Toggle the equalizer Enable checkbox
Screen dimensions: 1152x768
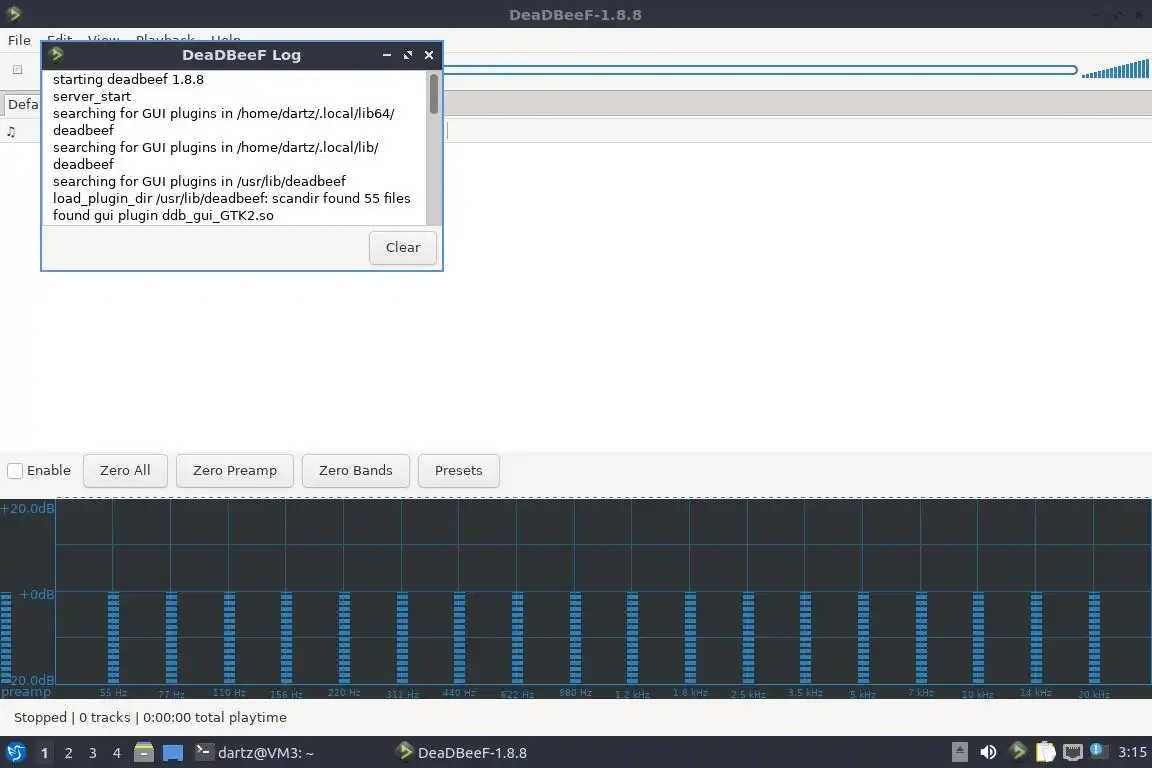tap(15, 470)
